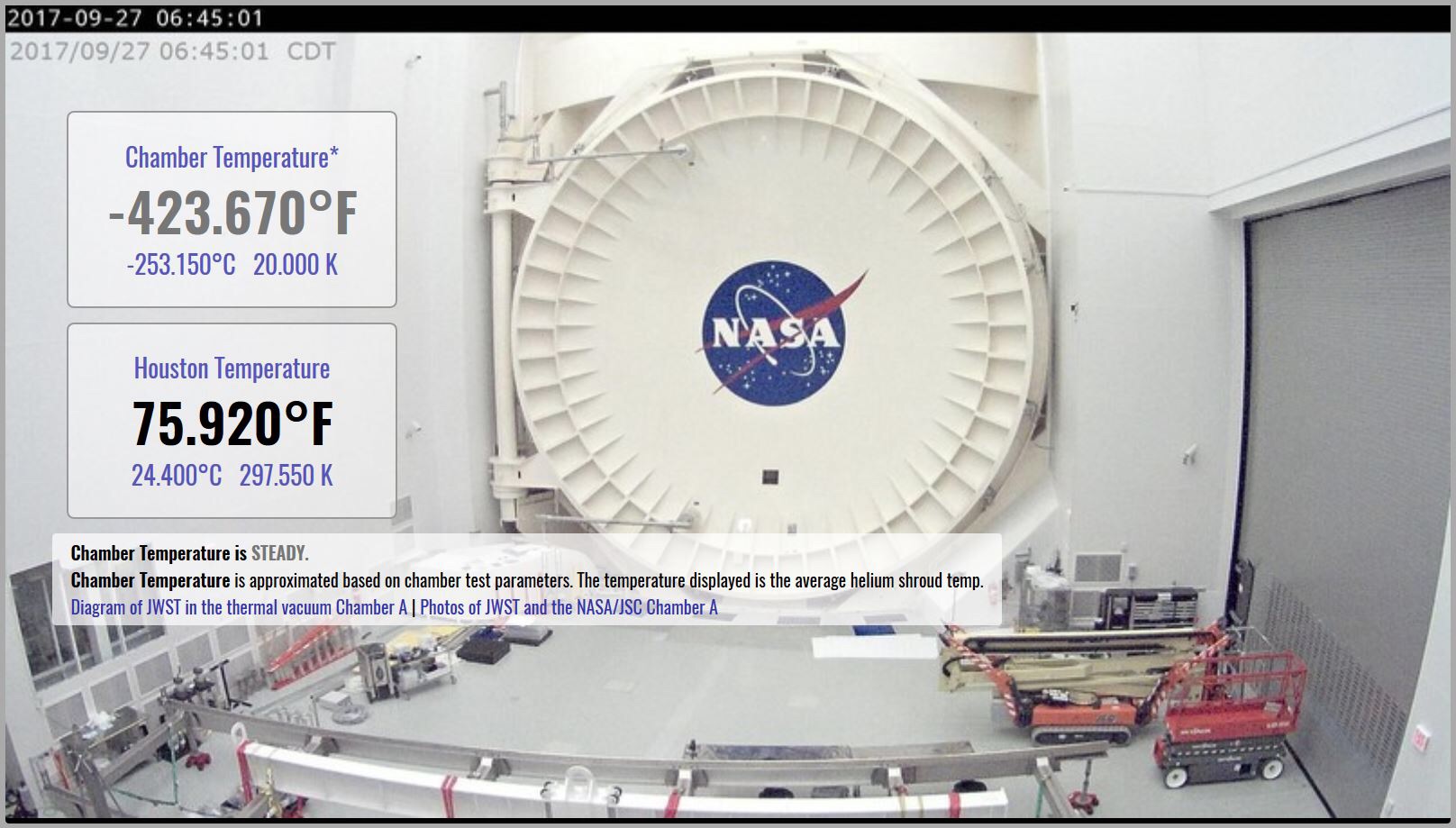
Task: Open the Diagram of JWST in Chamber A link
Action: point(239,607)
